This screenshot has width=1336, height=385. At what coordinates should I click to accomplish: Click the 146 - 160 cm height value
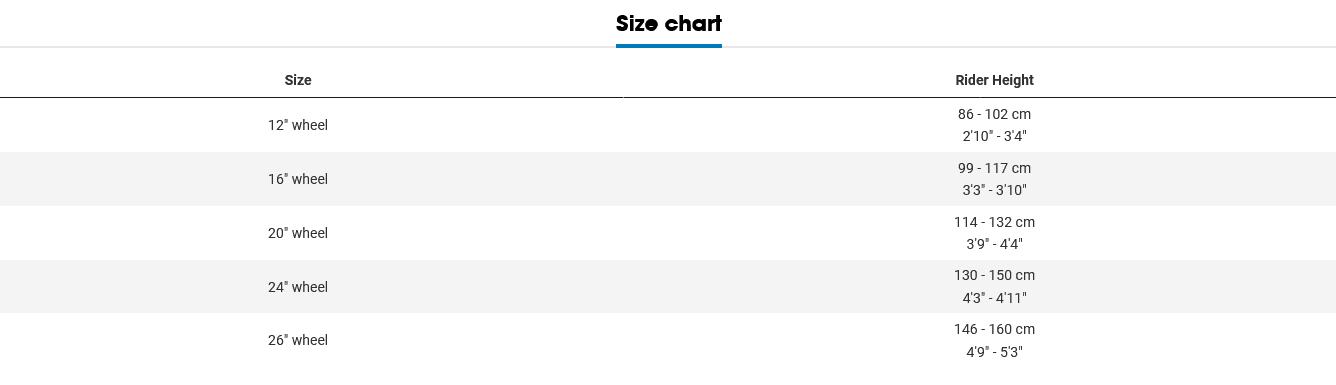[994, 329]
